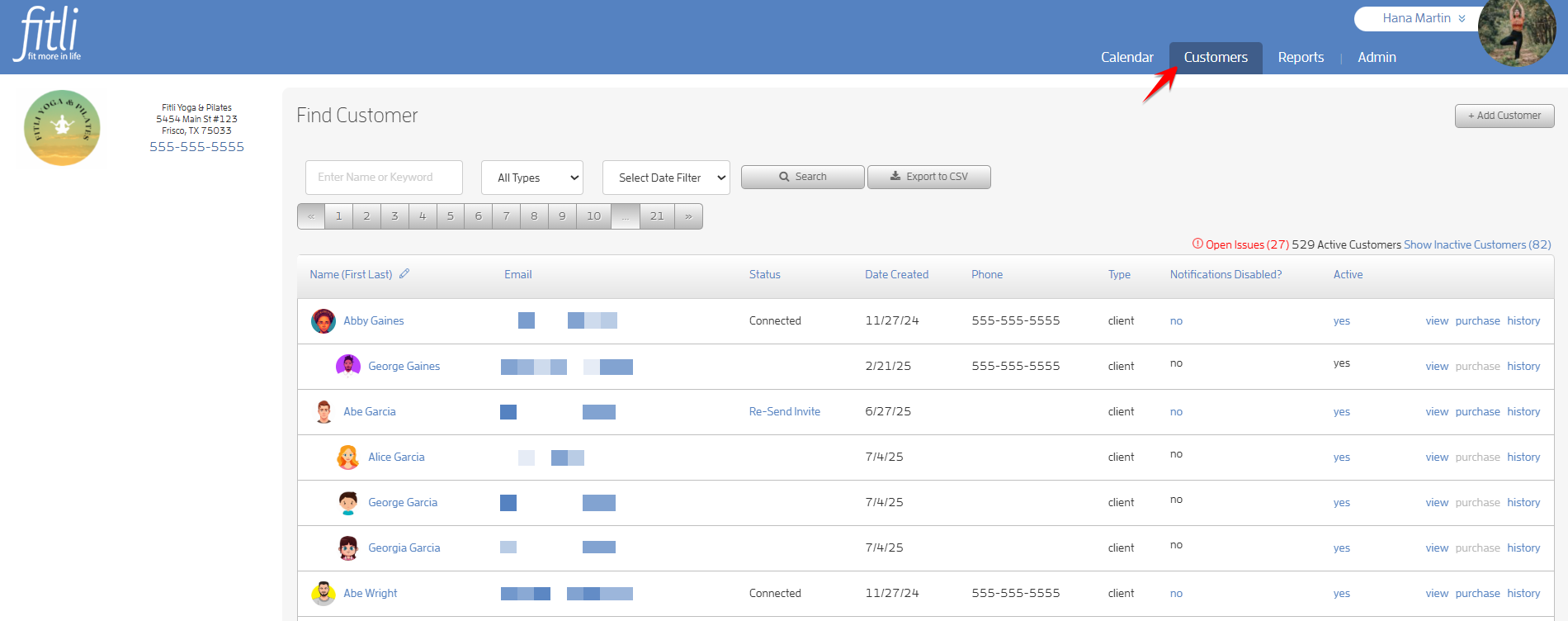Sort by Email column header
The image size is (1568, 621).
tap(518, 274)
